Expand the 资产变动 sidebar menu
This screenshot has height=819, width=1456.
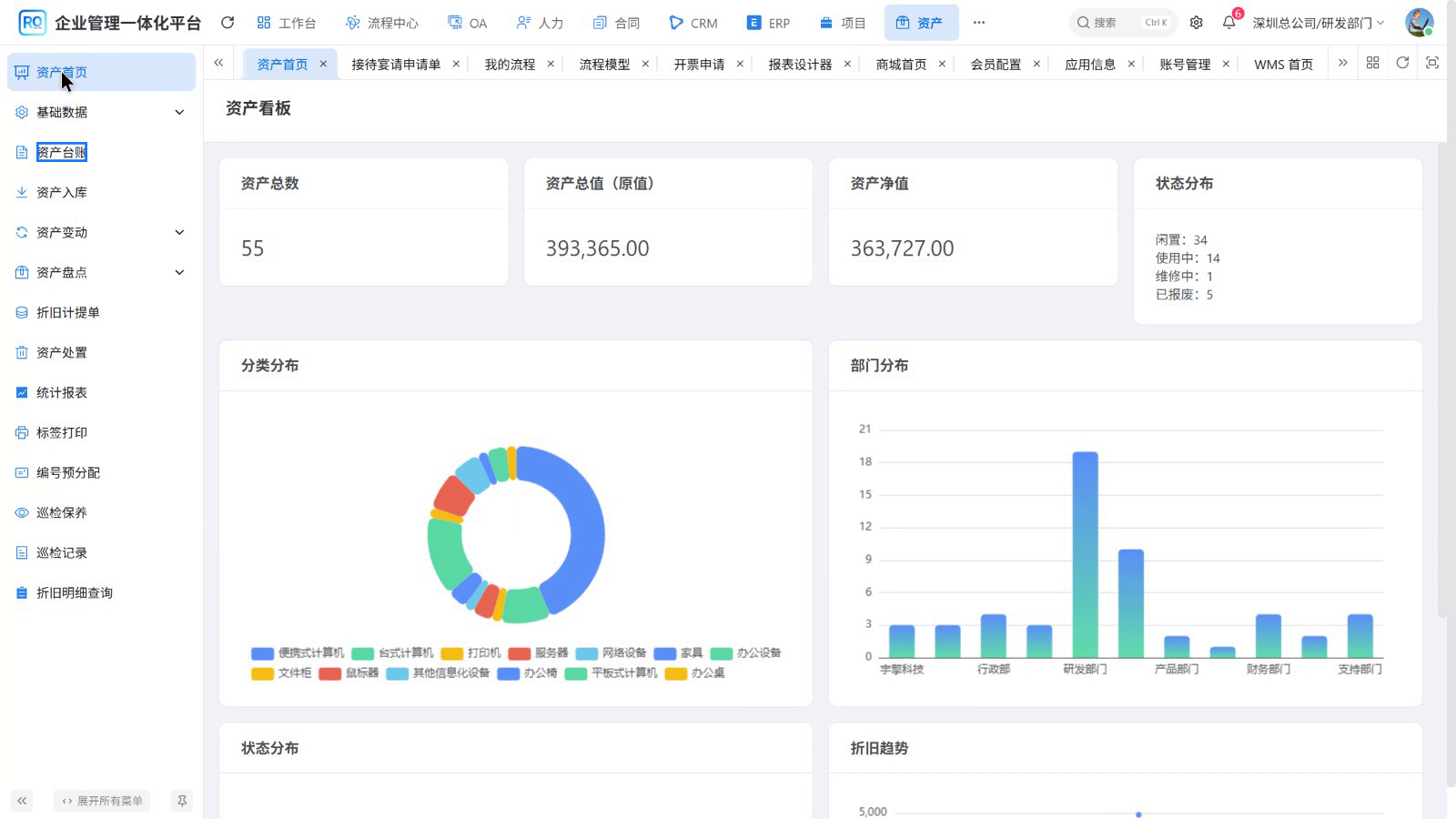pos(101,232)
